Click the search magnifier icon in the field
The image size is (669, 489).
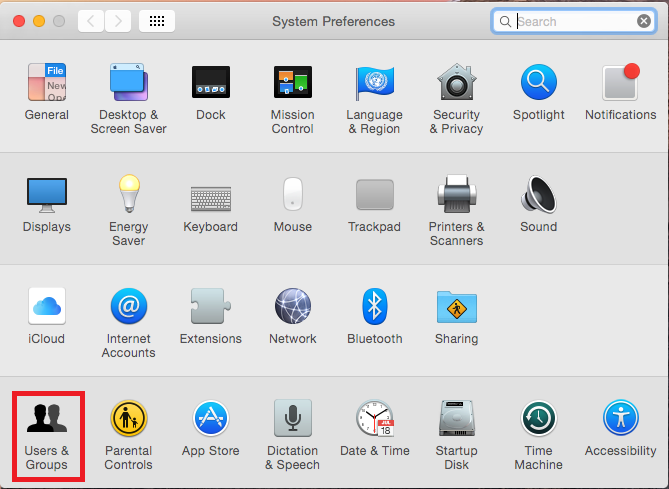(505, 21)
